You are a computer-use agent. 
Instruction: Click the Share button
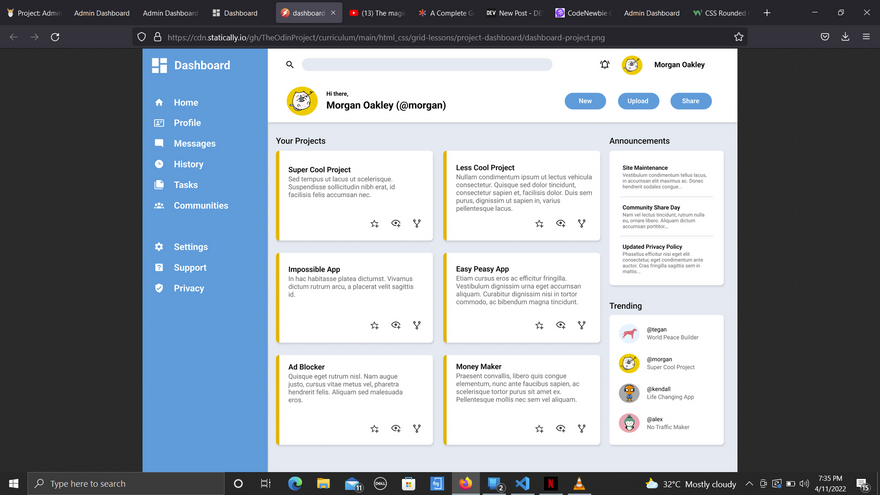pyautogui.click(x=691, y=101)
